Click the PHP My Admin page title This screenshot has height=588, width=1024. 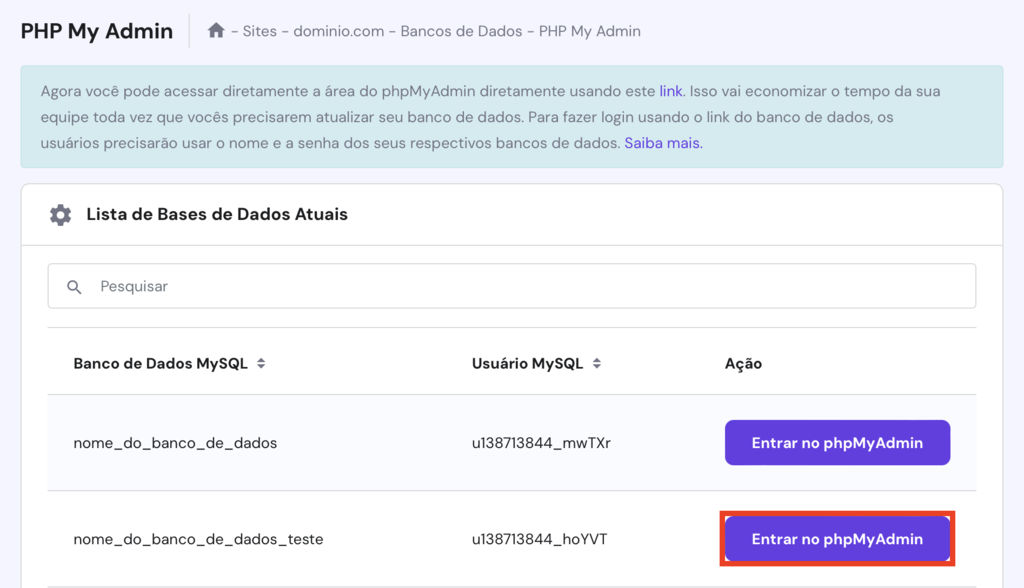point(96,31)
